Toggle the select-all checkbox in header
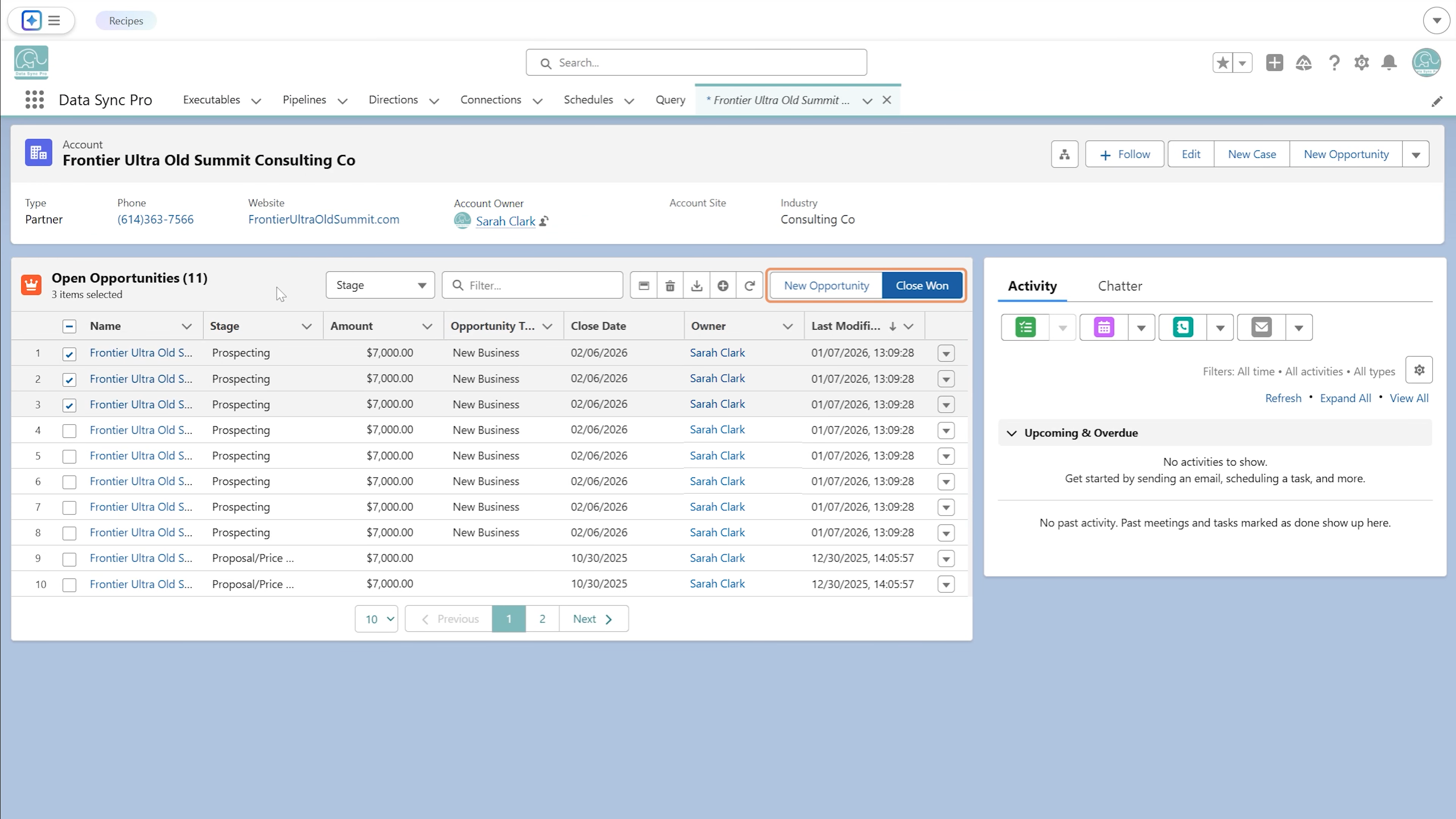This screenshot has height=819, width=1456. point(69,326)
